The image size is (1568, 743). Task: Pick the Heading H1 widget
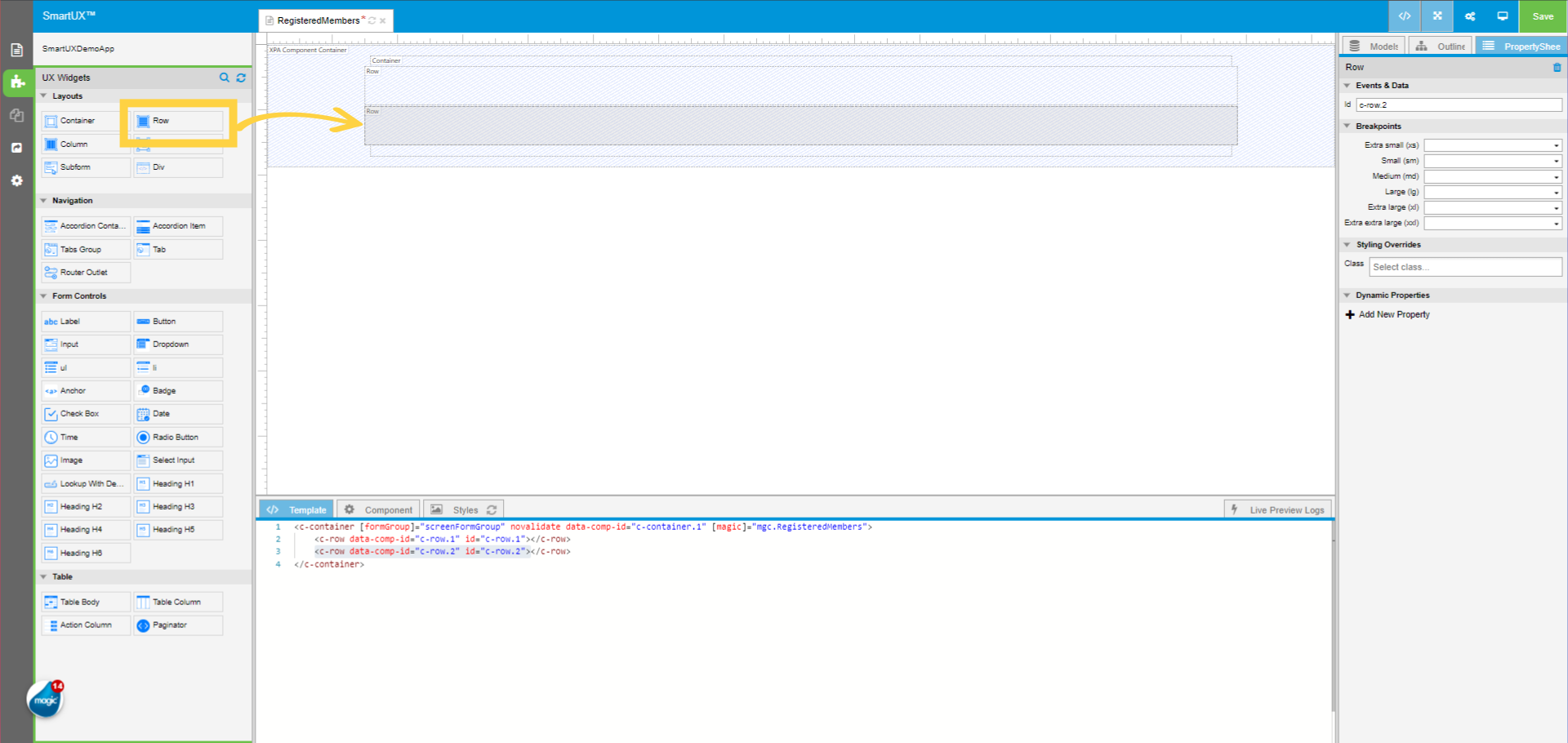pos(178,484)
